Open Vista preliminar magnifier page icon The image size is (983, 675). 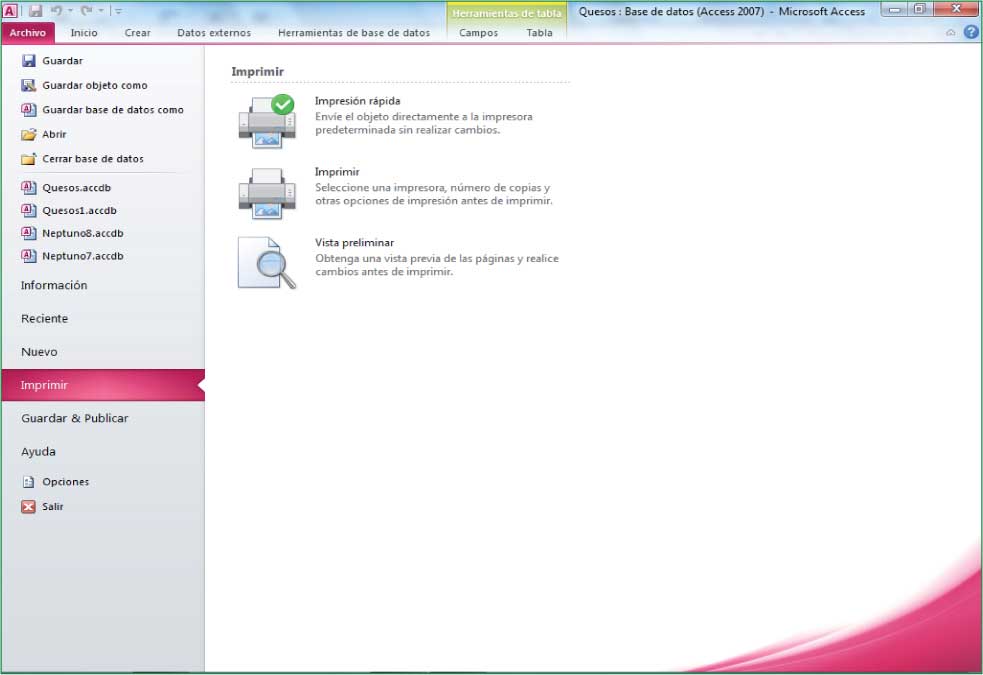pyautogui.click(x=266, y=263)
